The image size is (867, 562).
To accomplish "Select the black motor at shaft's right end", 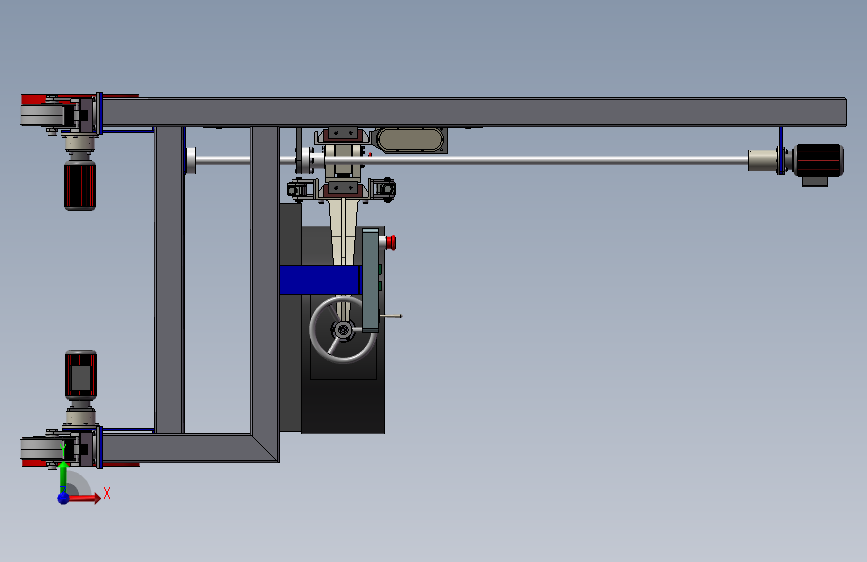I will coord(818,161).
